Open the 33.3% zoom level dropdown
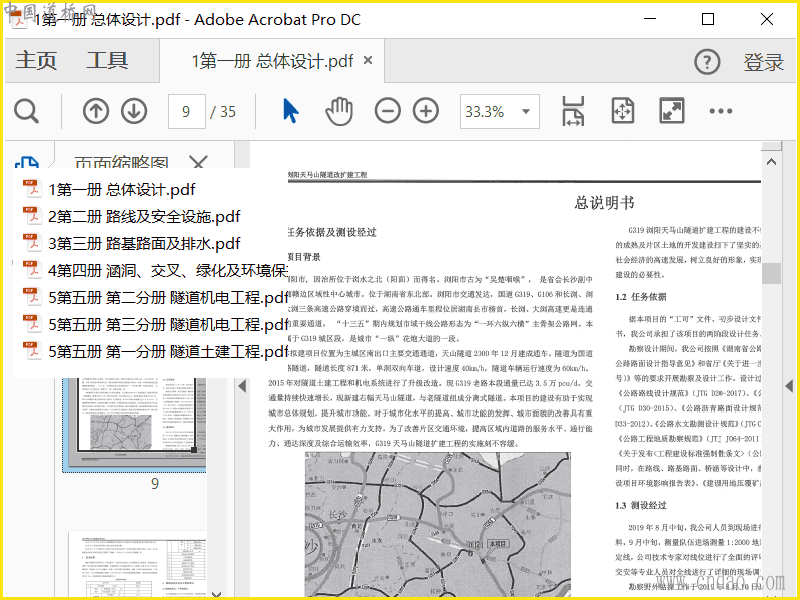The height and width of the screenshot is (600, 800). (x=499, y=111)
